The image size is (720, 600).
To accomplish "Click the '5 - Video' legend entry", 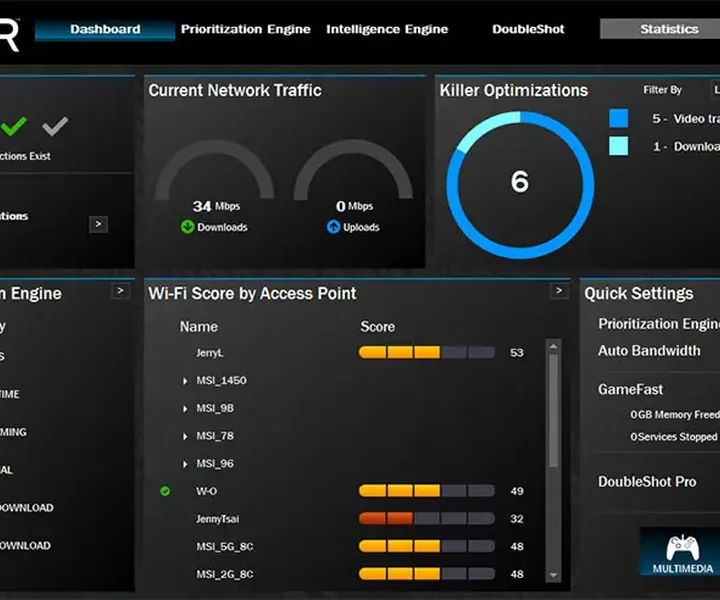I will [x=686, y=118].
